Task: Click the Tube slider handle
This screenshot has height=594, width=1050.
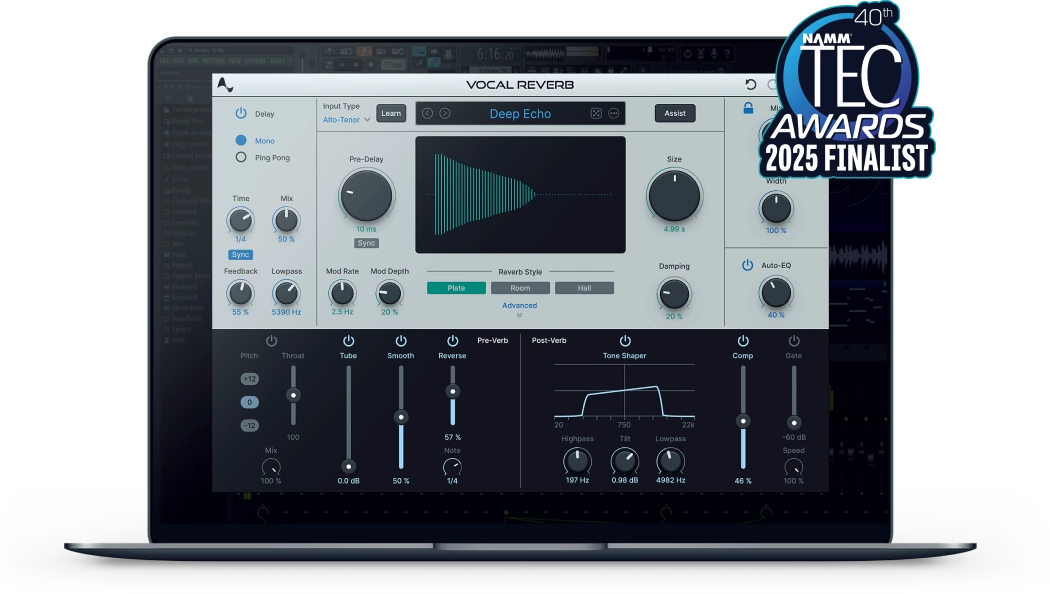Action: 348,466
